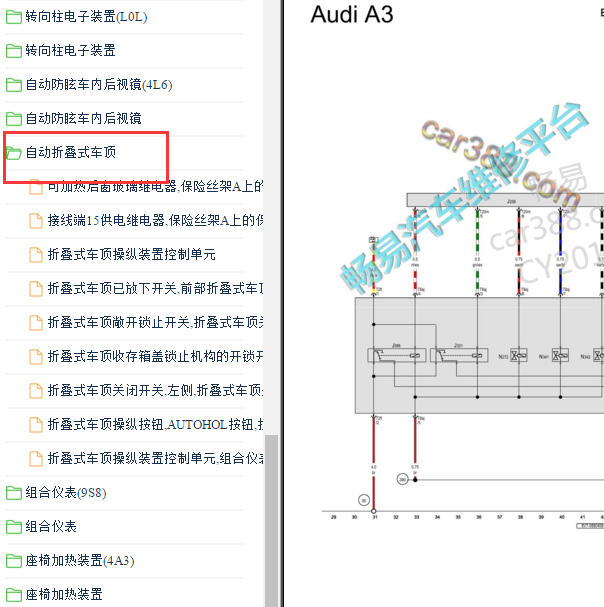This screenshot has width=604, height=607.
Task: Open folder icon beside 组合仪表
Action: (14, 526)
